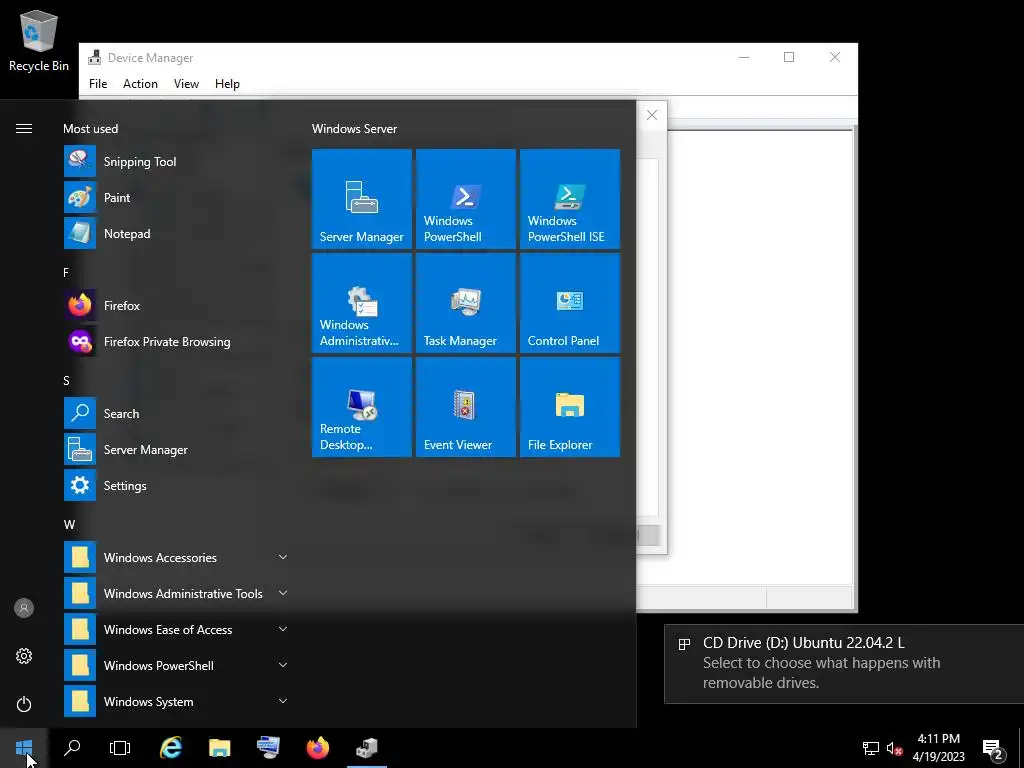Click the Power button in Start sidebar

coord(24,704)
